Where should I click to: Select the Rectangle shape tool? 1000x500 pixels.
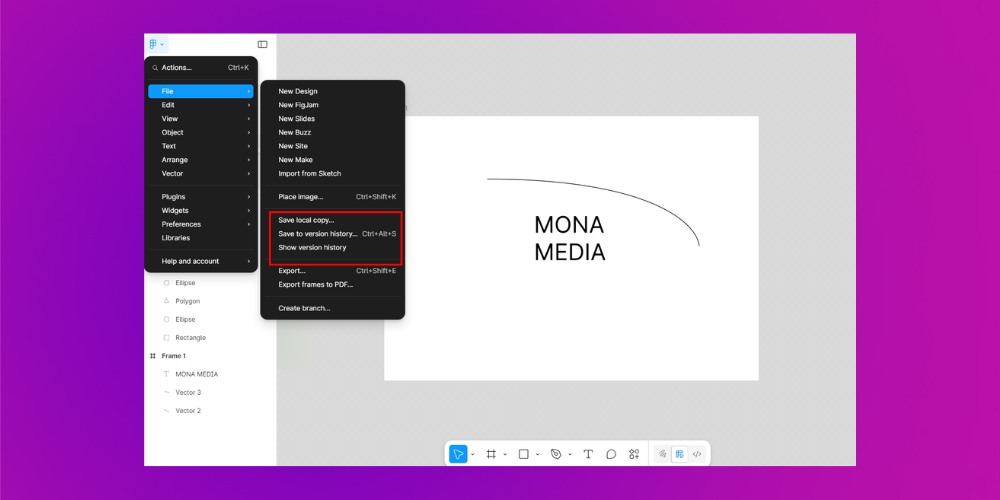524,454
